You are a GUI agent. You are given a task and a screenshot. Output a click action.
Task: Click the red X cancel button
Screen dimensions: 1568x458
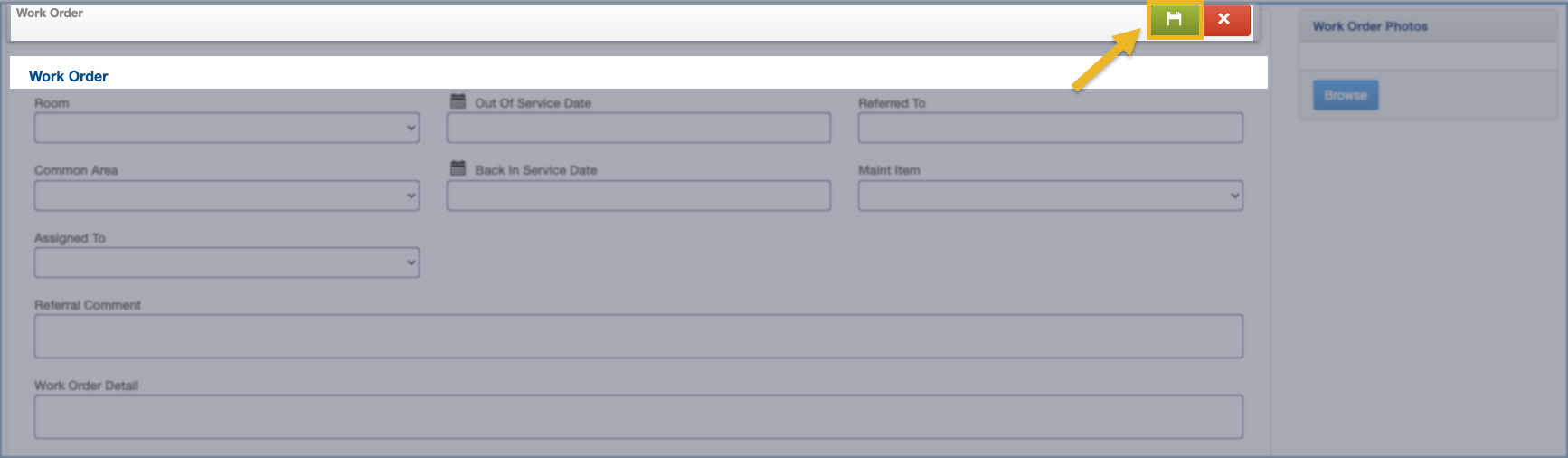(1224, 19)
